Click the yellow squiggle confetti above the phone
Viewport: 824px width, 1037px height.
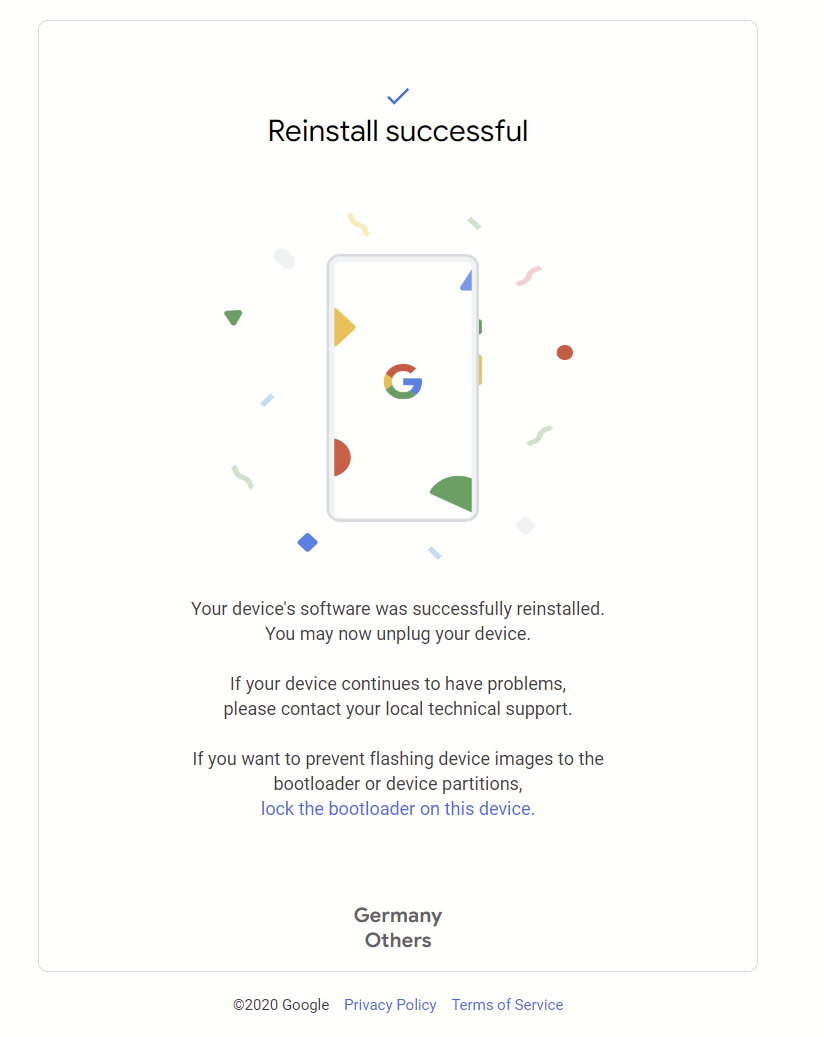pos(358,224)
